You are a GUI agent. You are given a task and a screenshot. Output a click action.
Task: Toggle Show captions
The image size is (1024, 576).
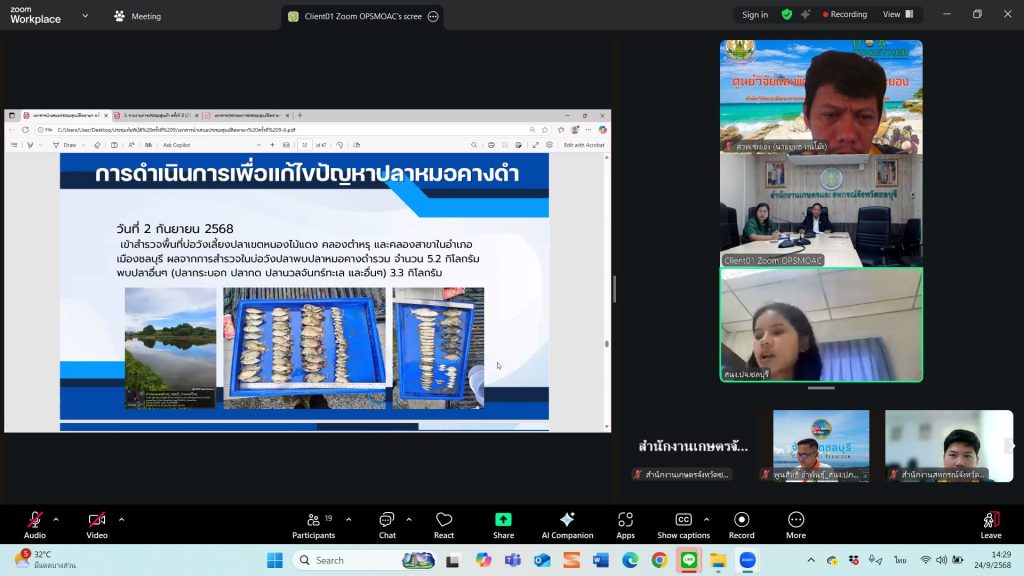tap(683, 524)
